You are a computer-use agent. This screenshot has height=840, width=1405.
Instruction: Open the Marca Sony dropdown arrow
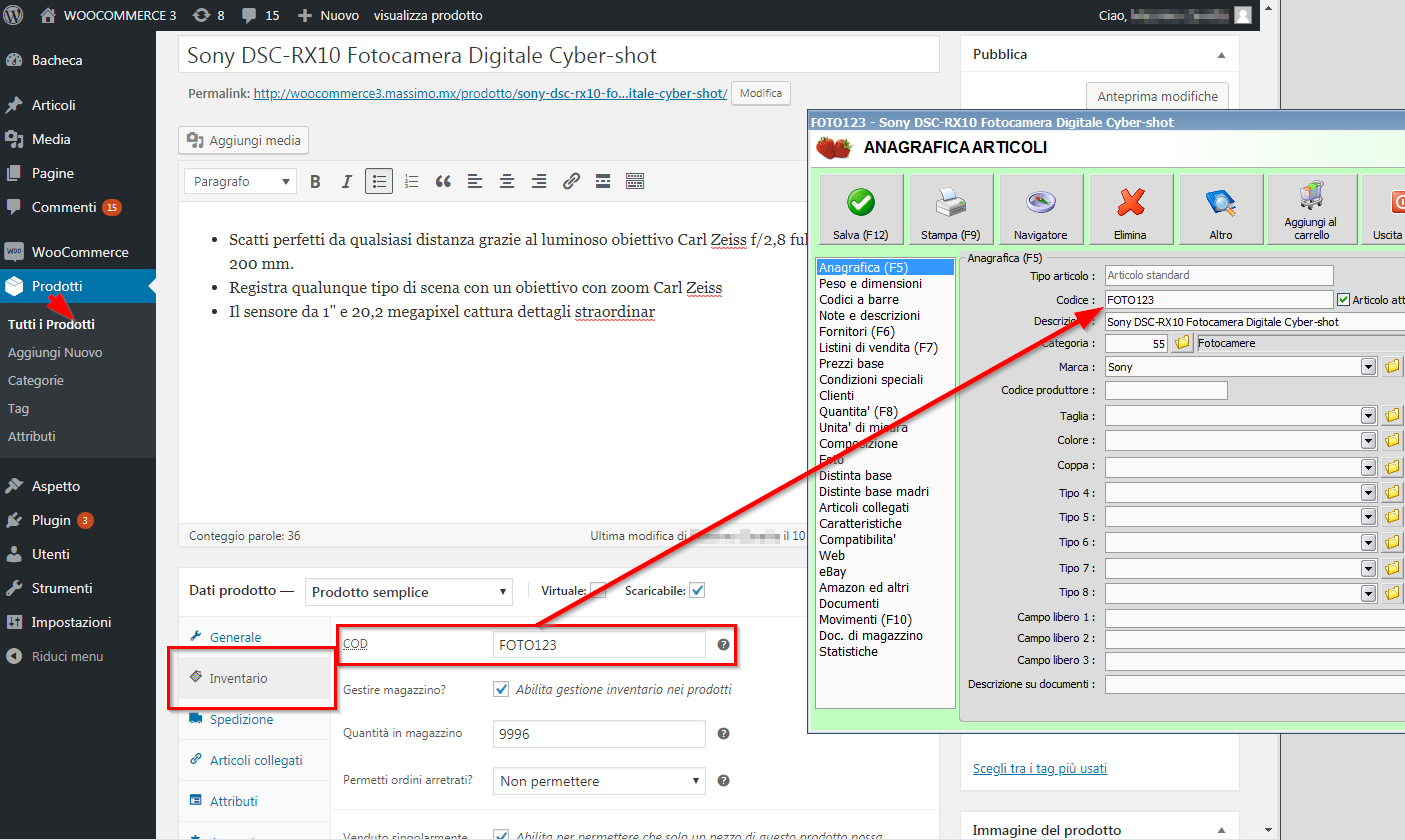pyautogui.click(x=1369, y=367)
